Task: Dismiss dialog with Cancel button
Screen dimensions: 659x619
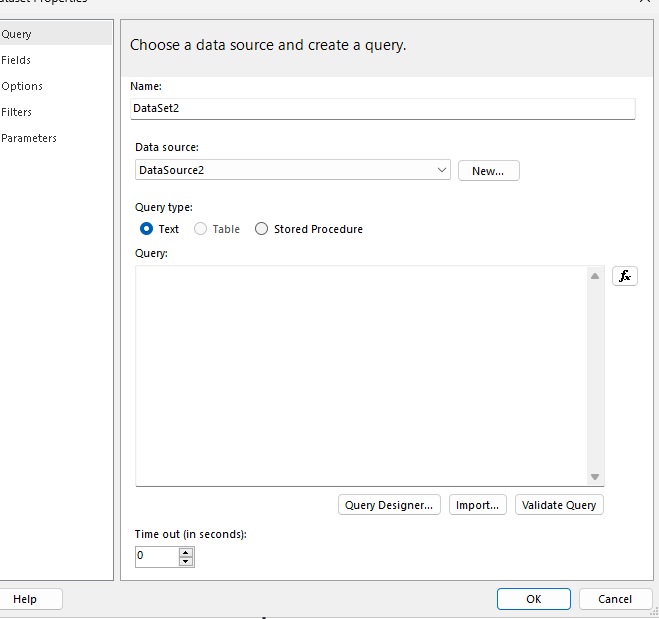Action: 615,599
